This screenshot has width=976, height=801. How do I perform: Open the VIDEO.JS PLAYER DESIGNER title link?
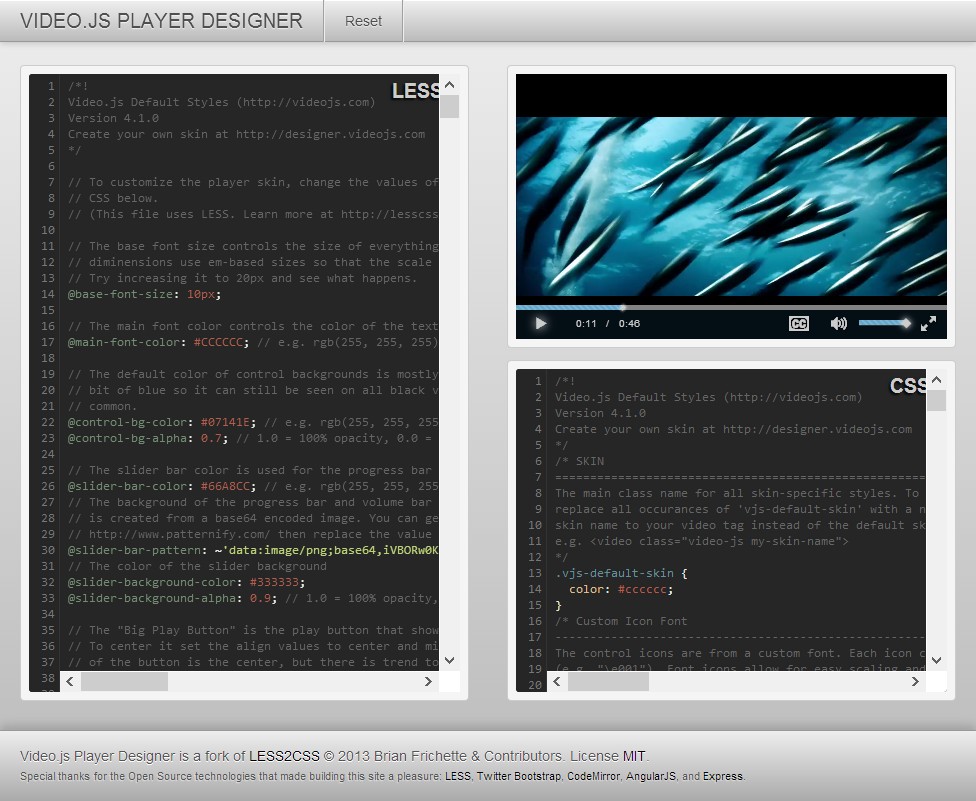coord(161,21)
